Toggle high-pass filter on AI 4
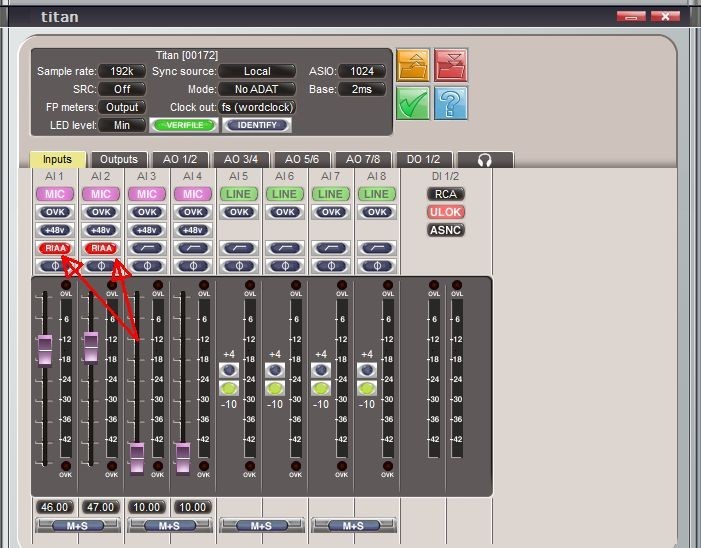Screen dimensions: 701x548 tap(193, 248)
